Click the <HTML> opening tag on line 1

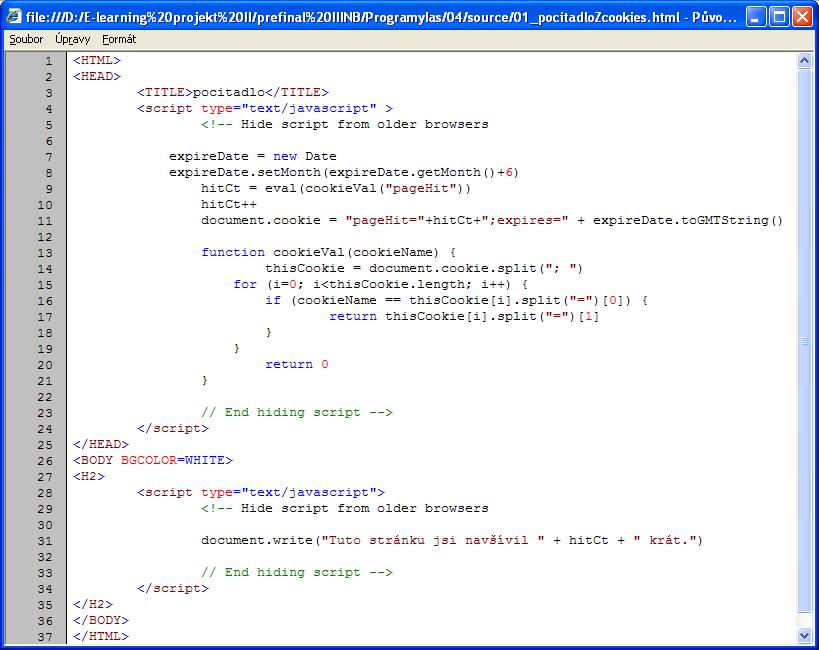97,61
